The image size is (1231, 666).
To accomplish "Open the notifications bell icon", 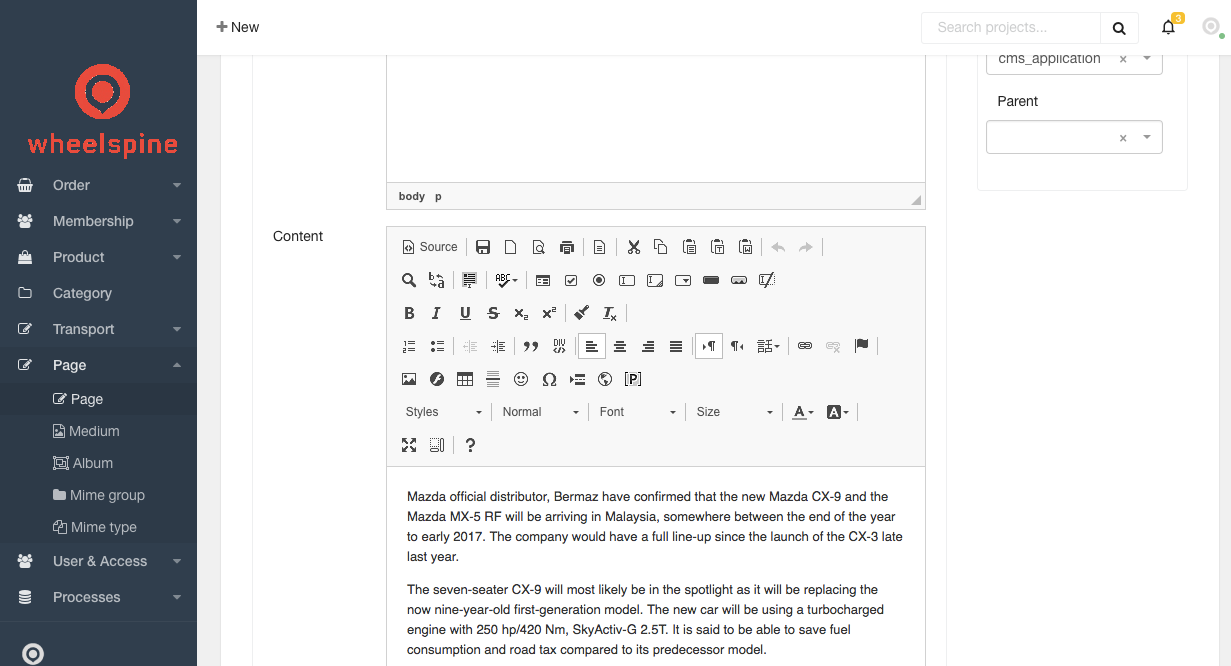I will coord(1168,28).
